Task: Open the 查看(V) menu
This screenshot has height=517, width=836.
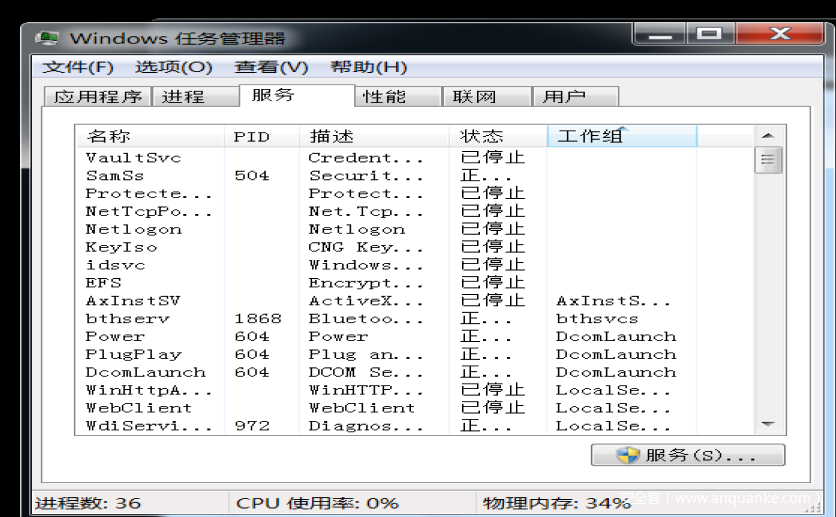Action: pos(271,67)
